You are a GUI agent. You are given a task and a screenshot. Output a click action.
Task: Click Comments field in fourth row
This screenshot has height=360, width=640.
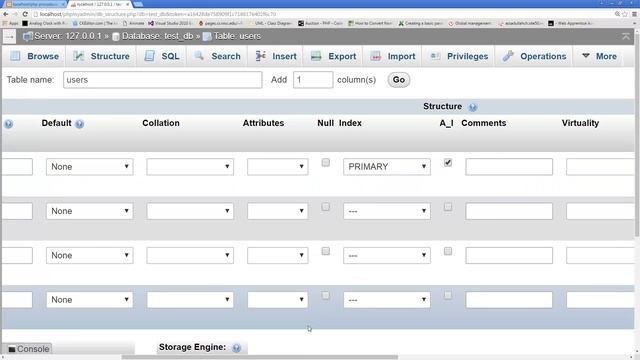[509, 300]
